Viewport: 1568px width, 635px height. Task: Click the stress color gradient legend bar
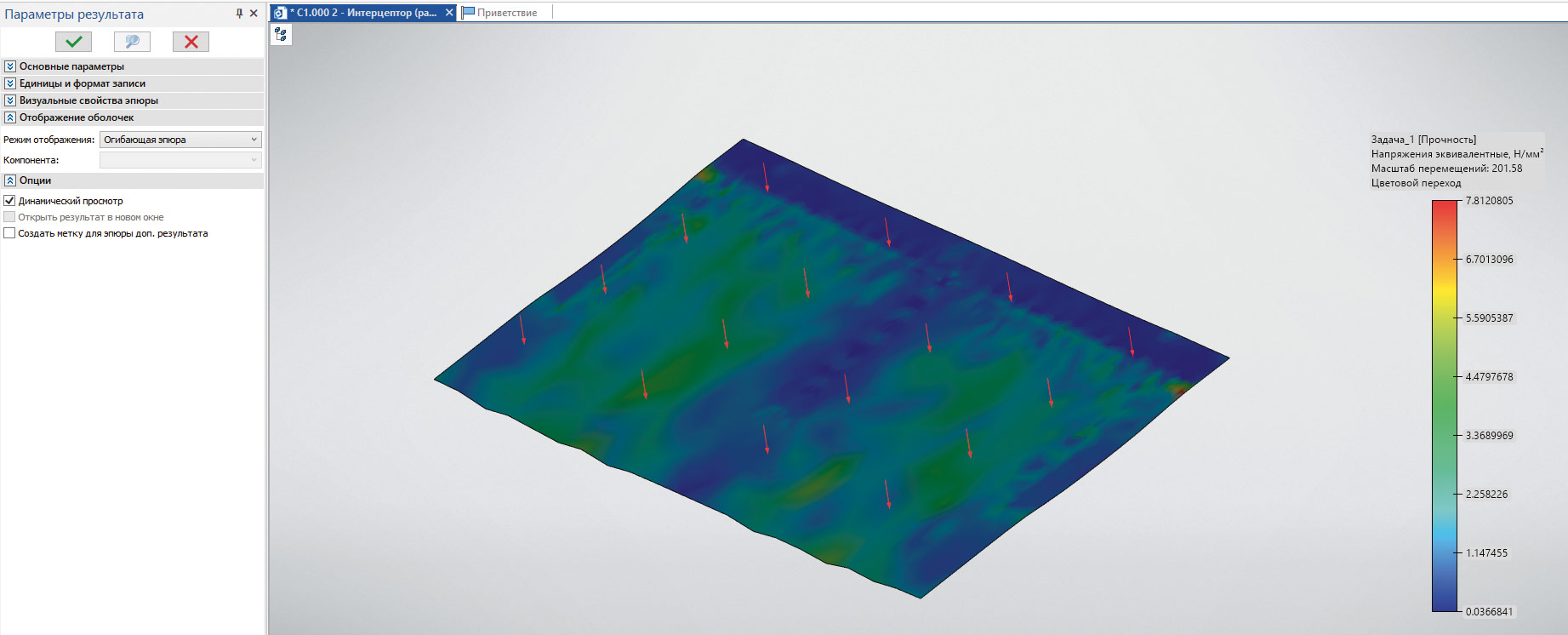[1444, 405]
